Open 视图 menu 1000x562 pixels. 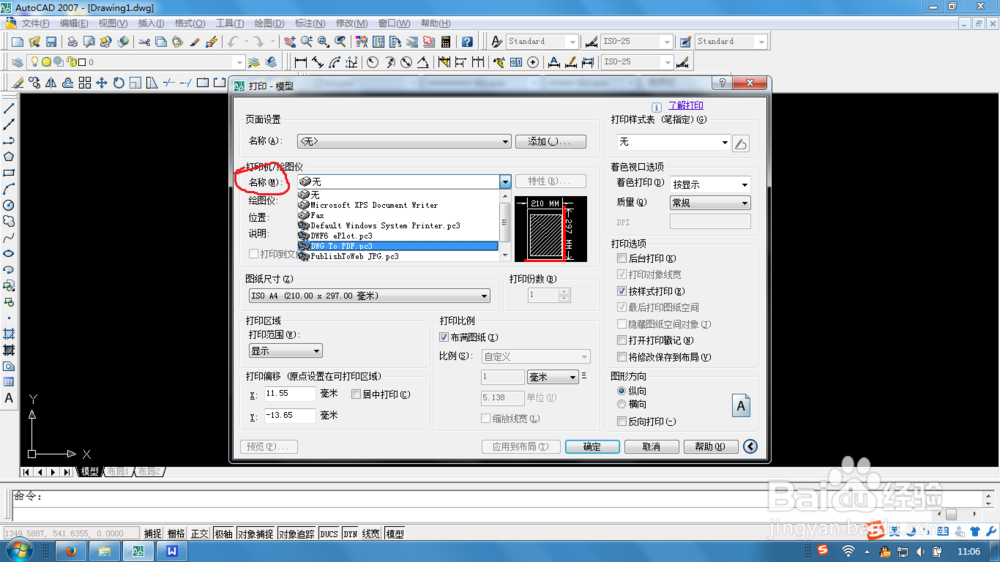pos(113,24)
